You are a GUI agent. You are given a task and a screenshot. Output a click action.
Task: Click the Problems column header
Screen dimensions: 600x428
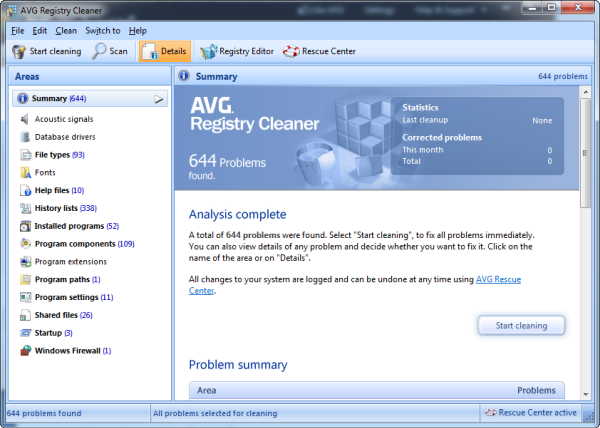click(536, 391)
